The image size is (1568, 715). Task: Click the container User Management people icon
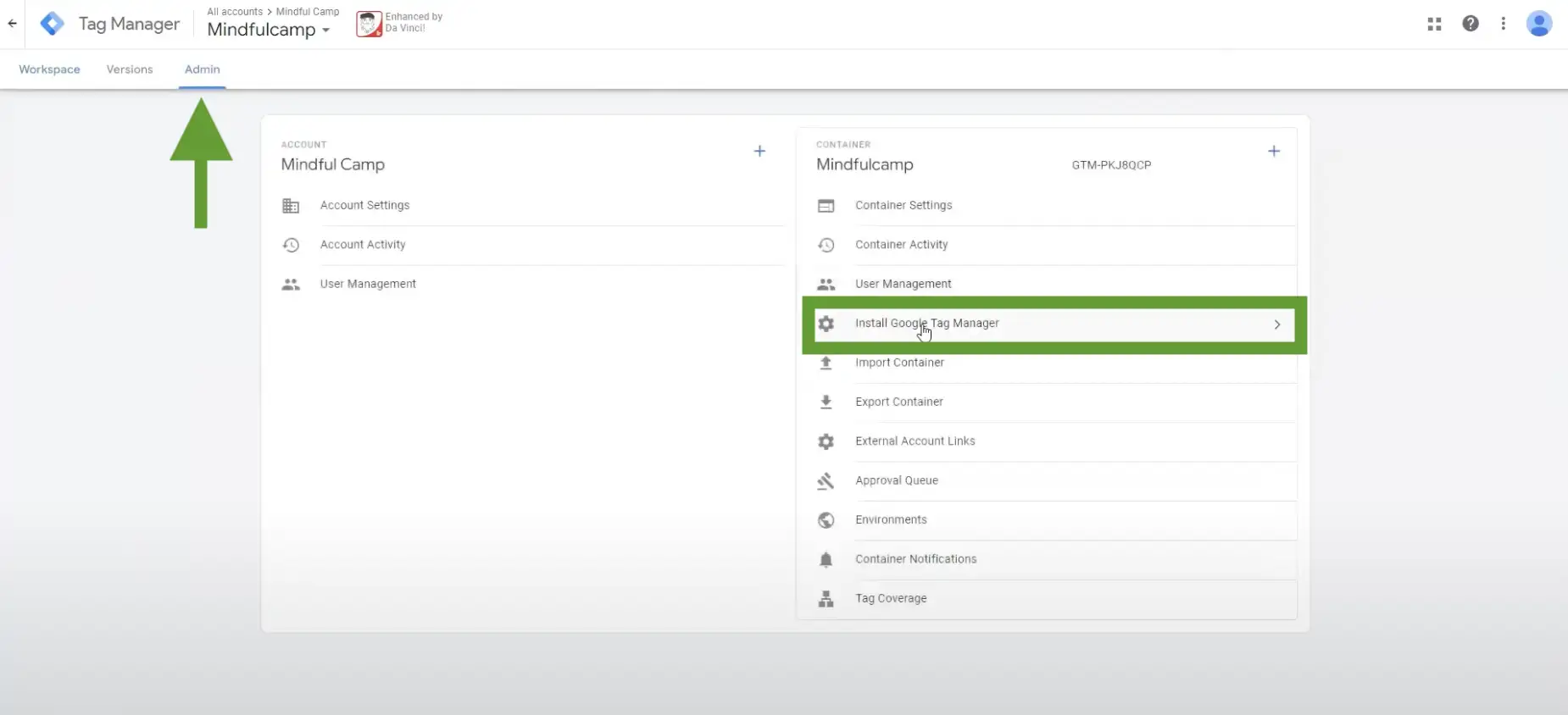tap(826, 285)
